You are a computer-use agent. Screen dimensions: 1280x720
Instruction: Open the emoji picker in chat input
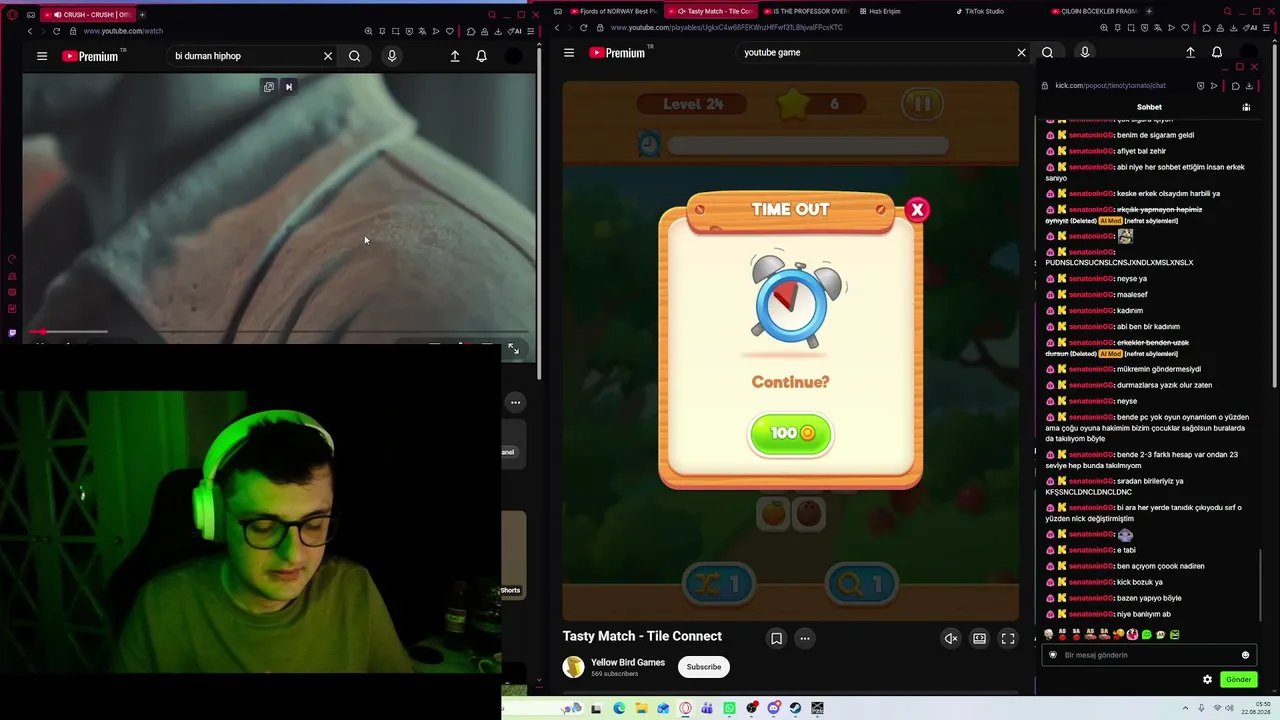[x=1245, y=655]
